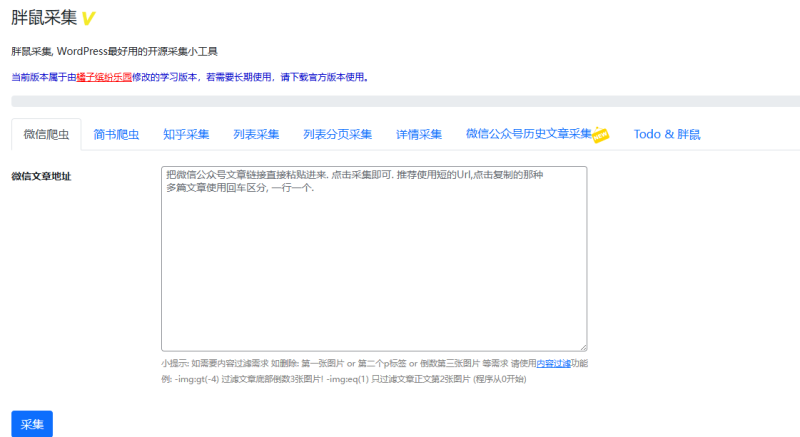Open the 列表分页采集 tab
The image size is (800, 437).
tap(337, 135)
